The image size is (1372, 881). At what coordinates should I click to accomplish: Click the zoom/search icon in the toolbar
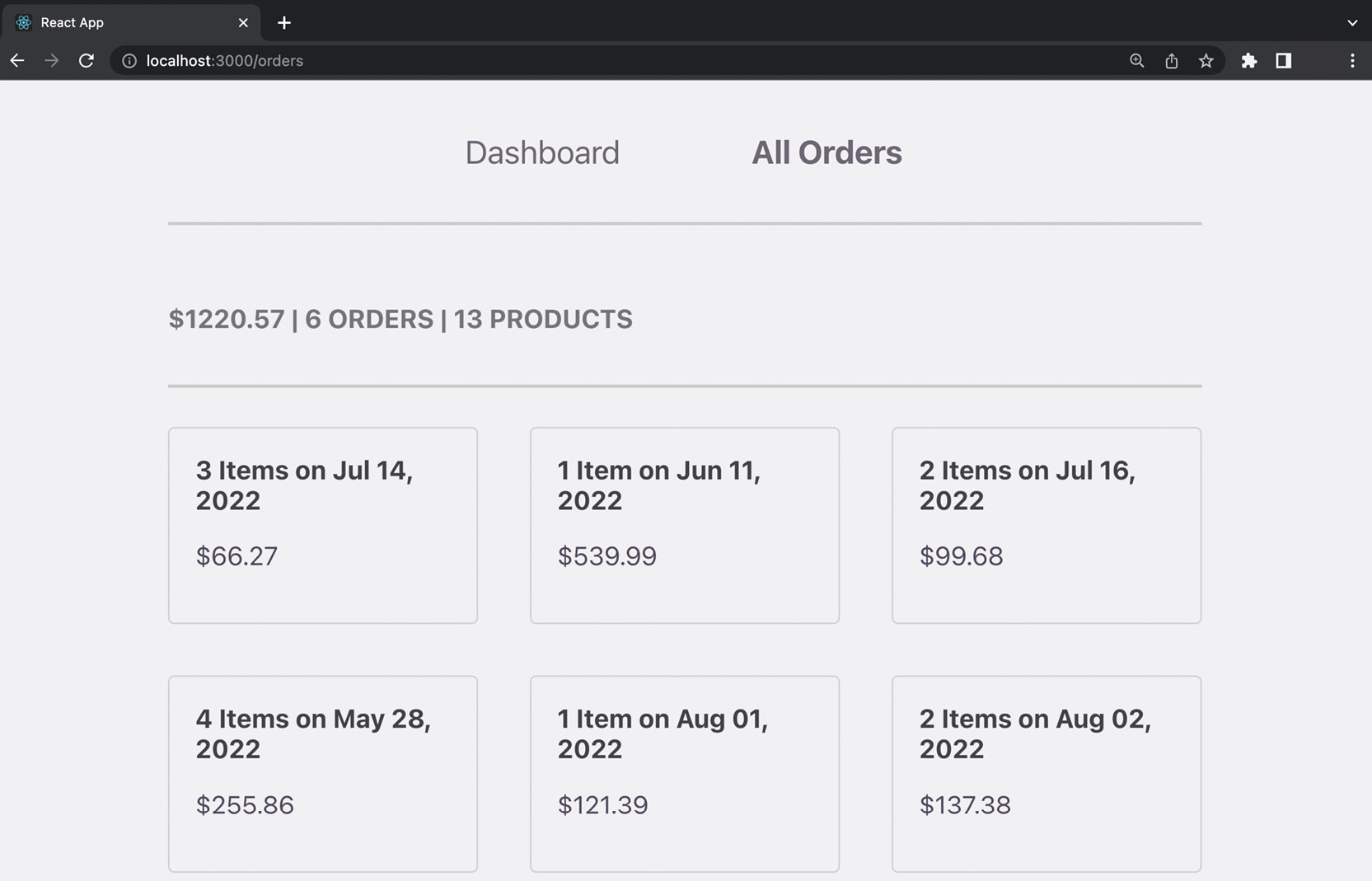click(x=1136, y=60)
